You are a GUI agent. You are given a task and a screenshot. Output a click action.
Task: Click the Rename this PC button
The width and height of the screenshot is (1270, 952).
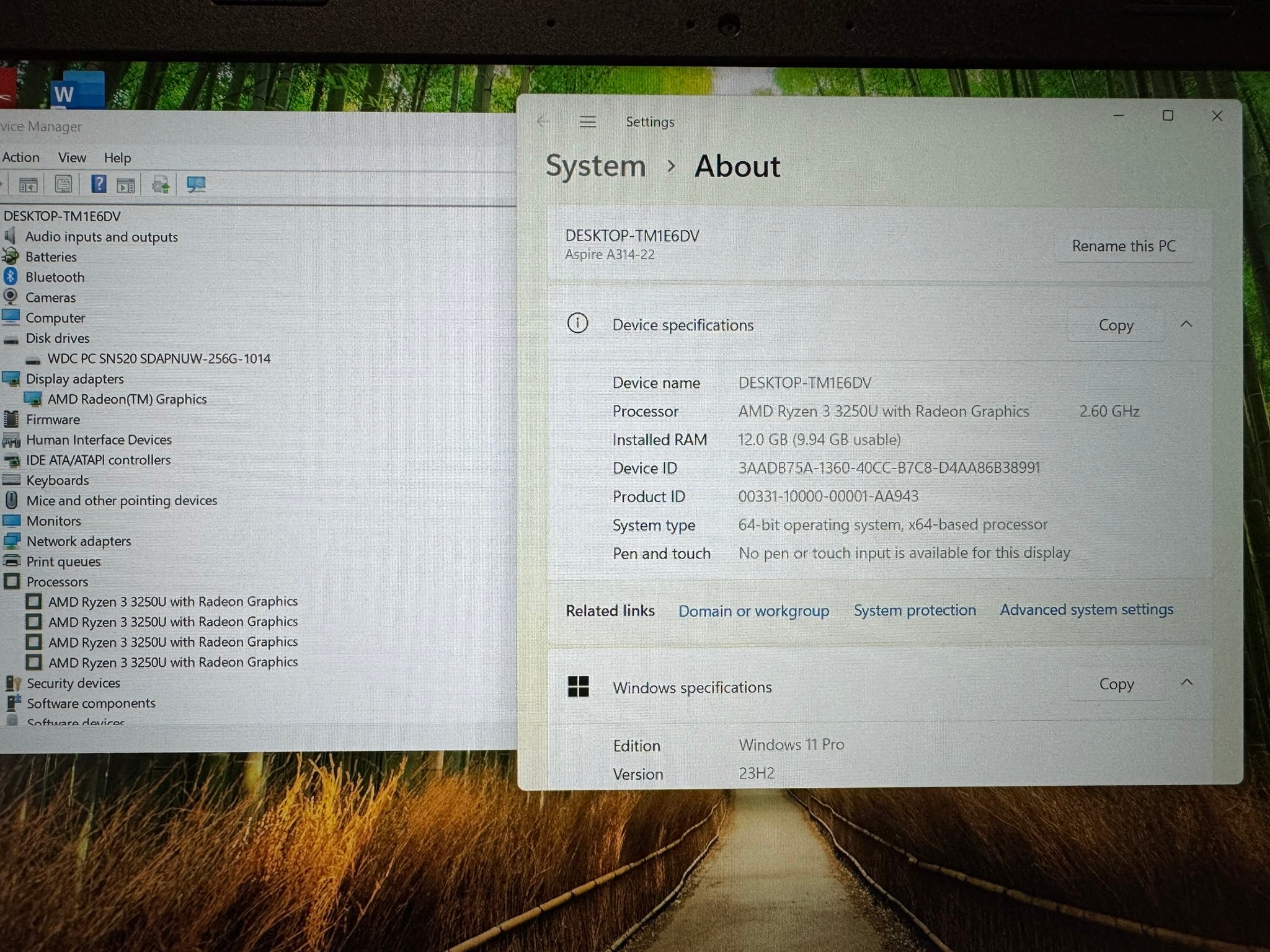point(1124,246)
